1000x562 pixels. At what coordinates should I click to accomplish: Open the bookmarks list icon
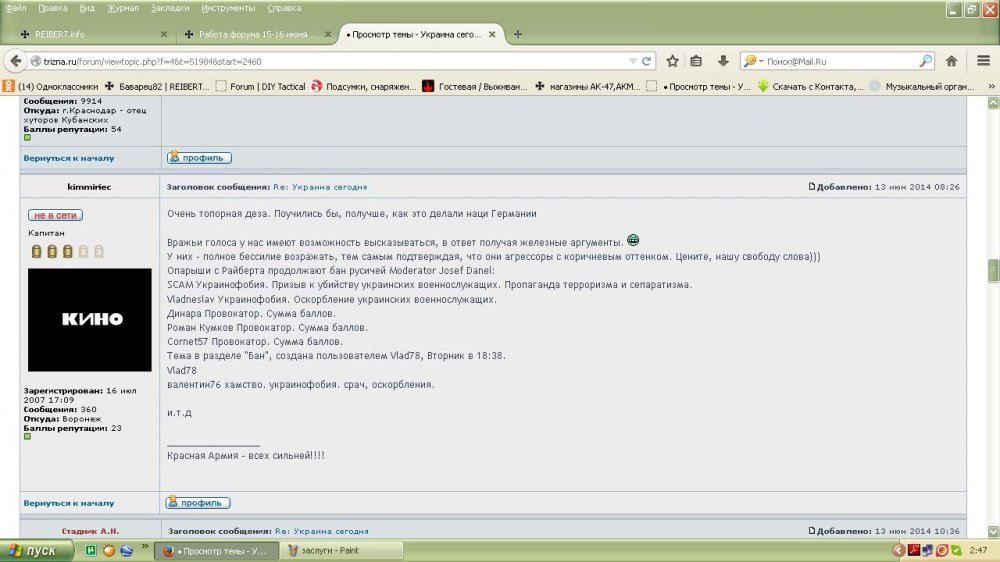(697, 60)
